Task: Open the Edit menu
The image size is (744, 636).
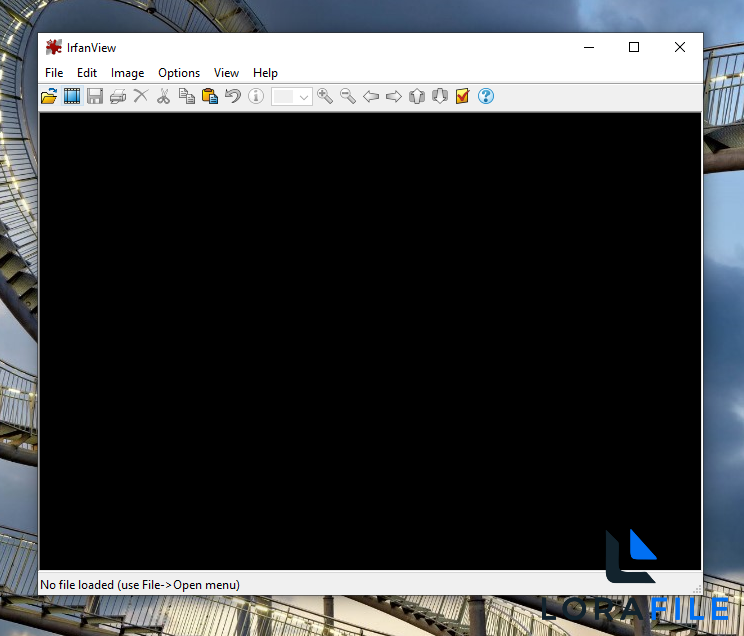Action: point(87,73)
